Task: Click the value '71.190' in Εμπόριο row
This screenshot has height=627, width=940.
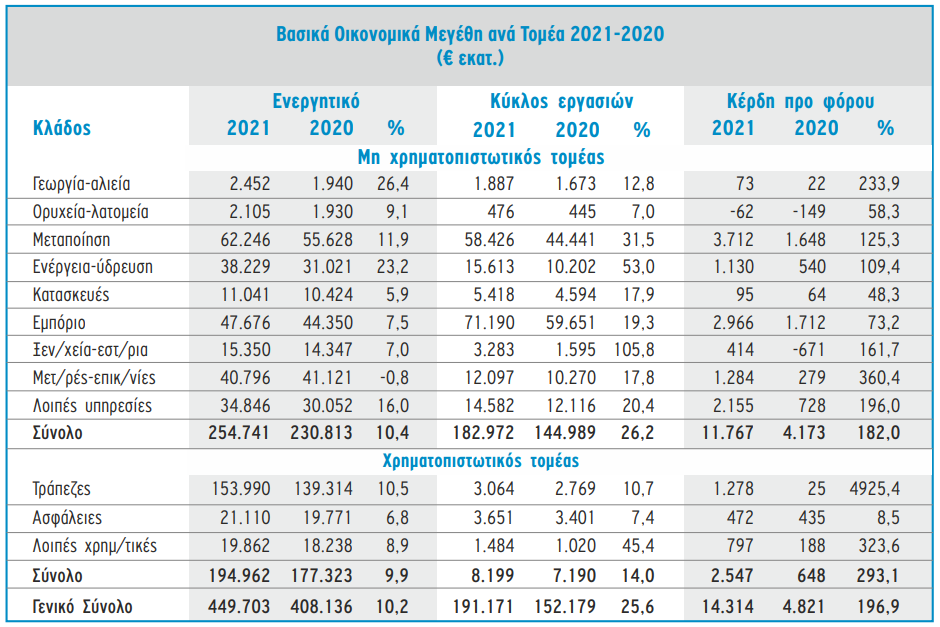Action: coord(489,322)
